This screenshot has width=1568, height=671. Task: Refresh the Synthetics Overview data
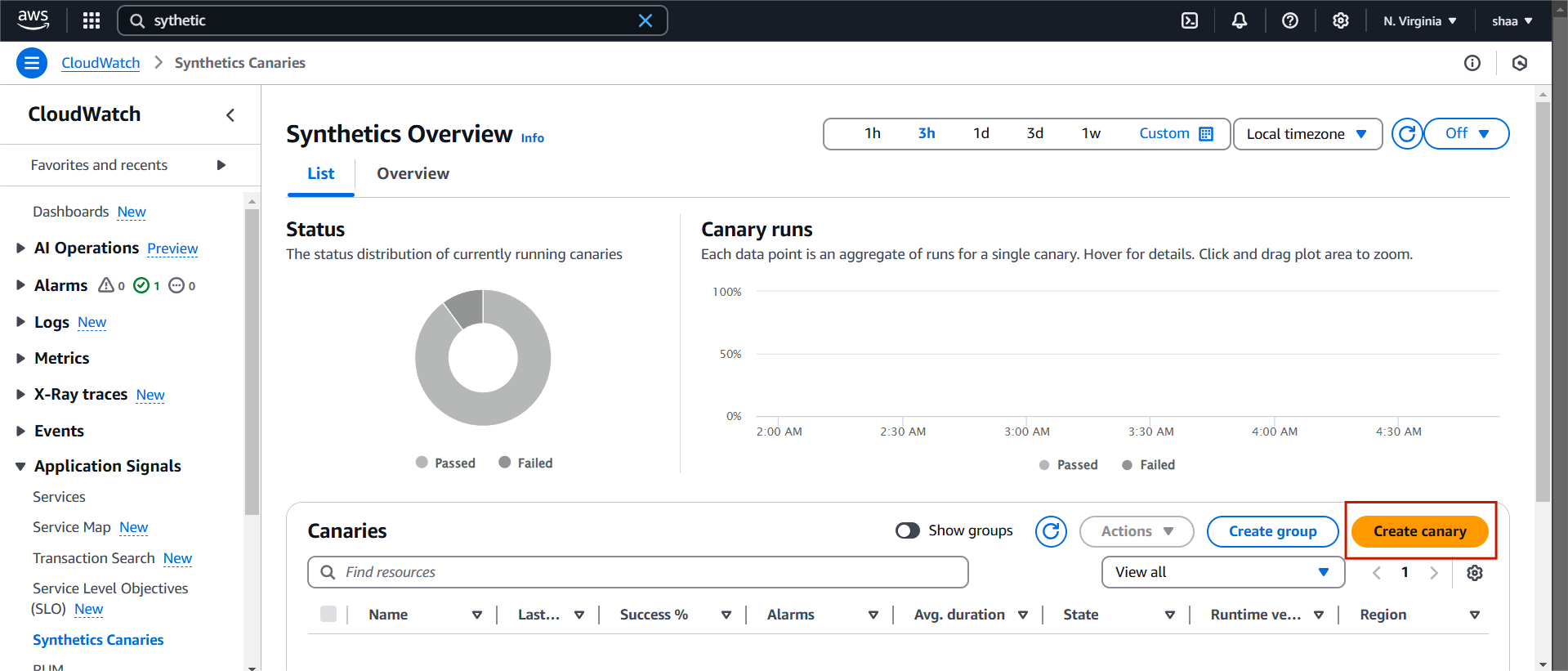click(x=1407, y=133)
